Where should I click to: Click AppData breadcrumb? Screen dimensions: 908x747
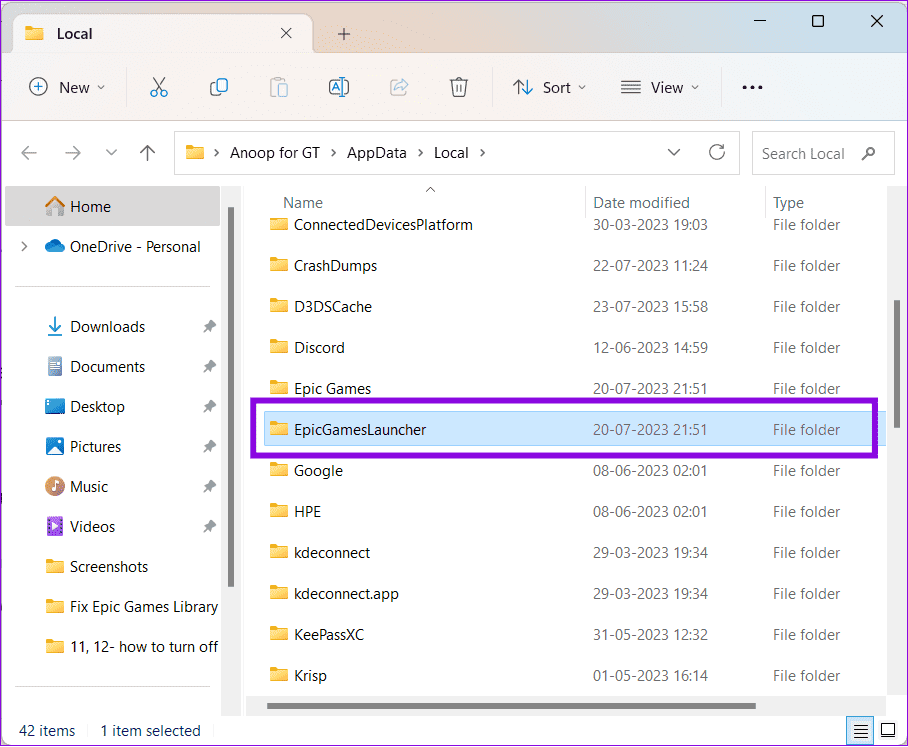377,153
